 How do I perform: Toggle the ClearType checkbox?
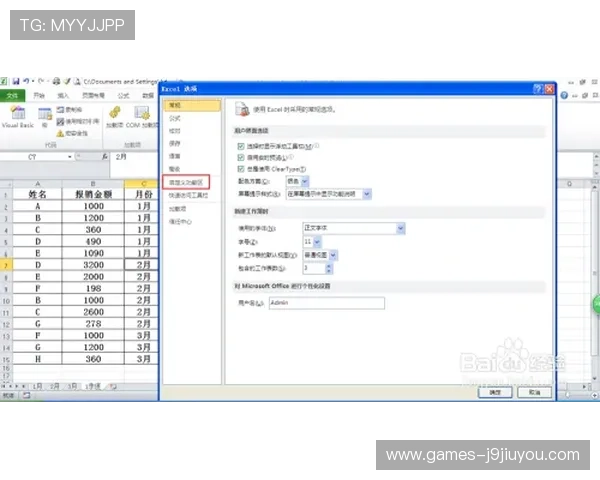[x=241, y=169]
